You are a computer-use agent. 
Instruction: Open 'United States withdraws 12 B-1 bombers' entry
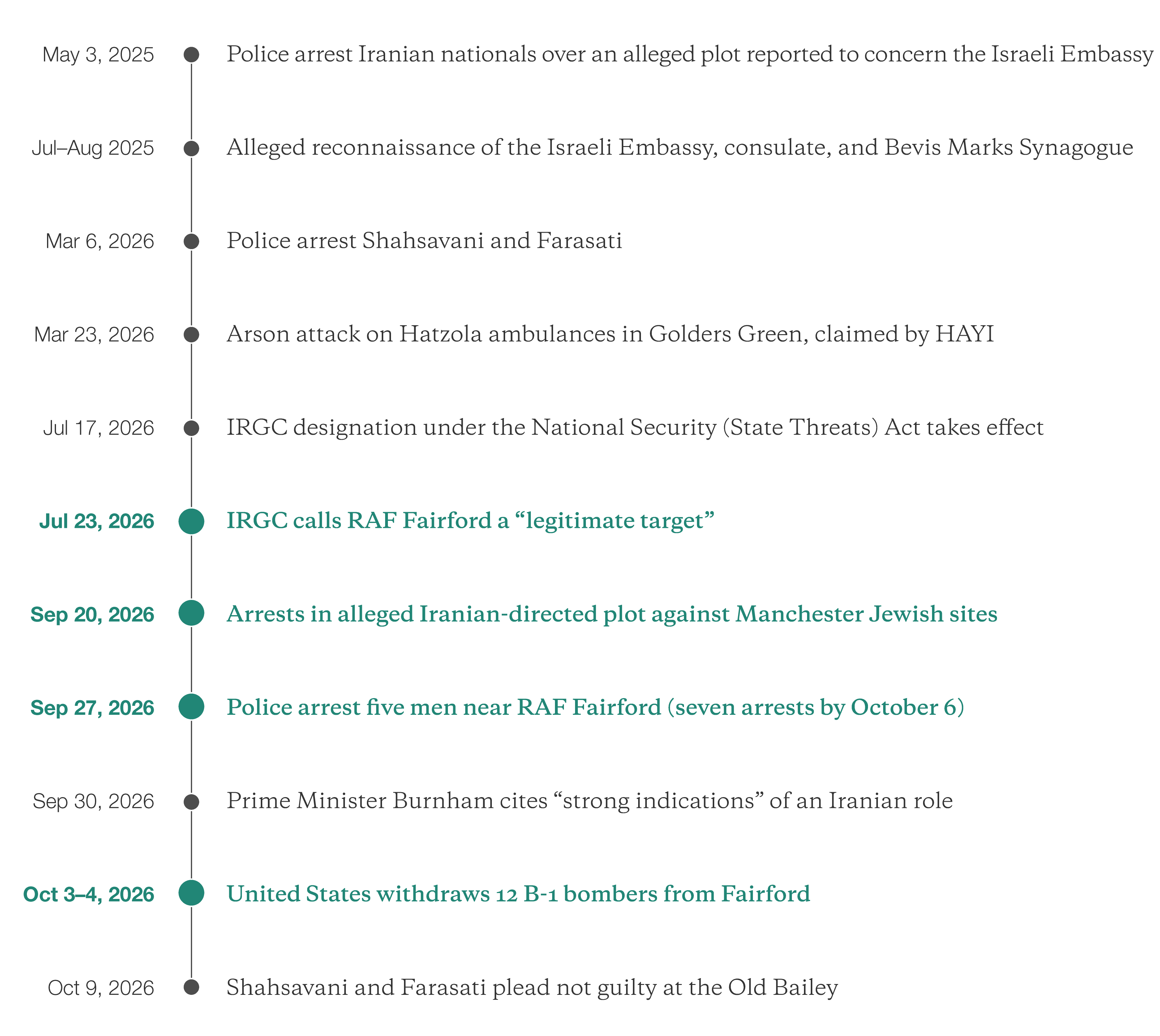click(x=518, y=894)
